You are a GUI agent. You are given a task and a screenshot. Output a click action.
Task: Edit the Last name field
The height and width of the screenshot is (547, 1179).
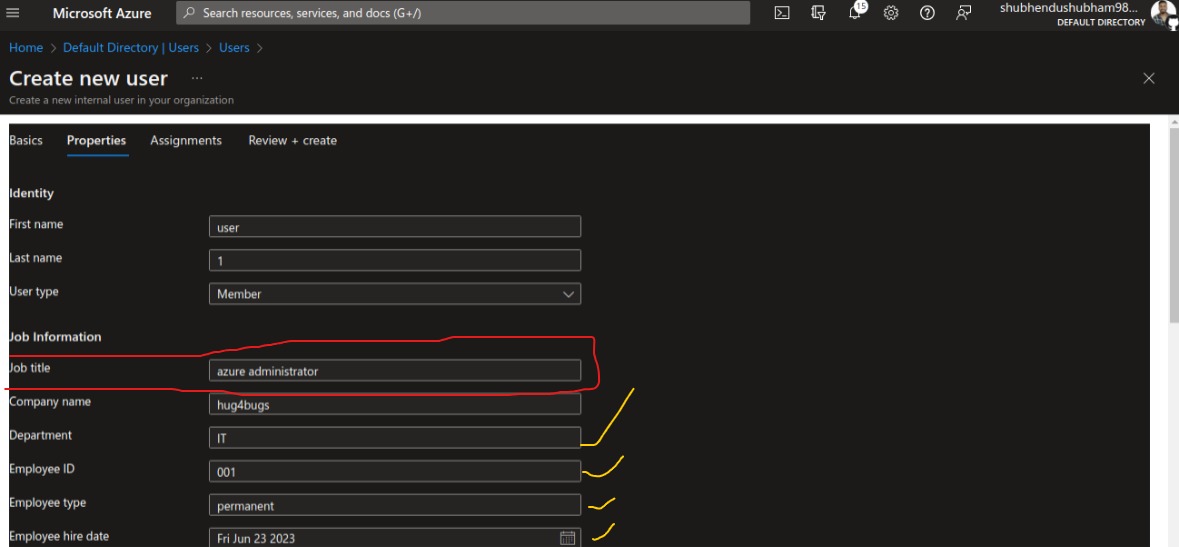pos(395,260)
